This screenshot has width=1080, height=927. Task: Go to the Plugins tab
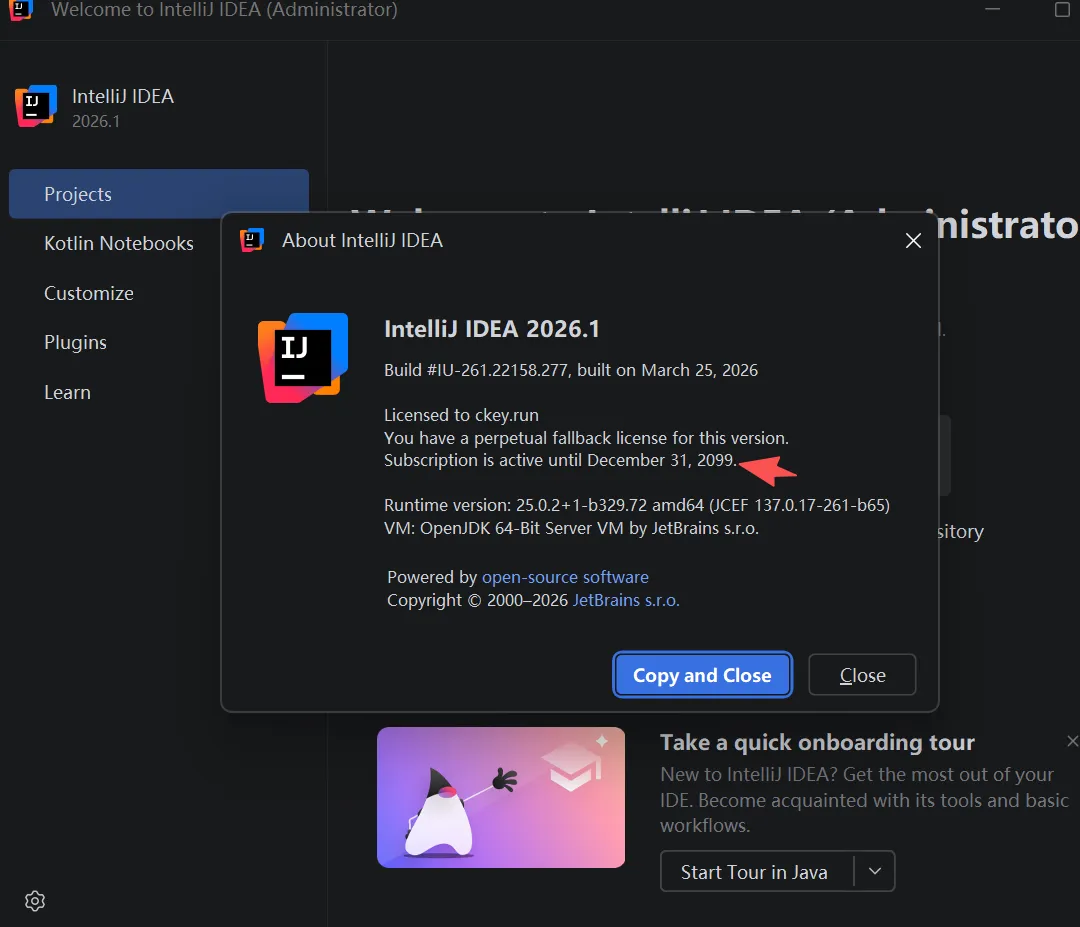point(75,342)
